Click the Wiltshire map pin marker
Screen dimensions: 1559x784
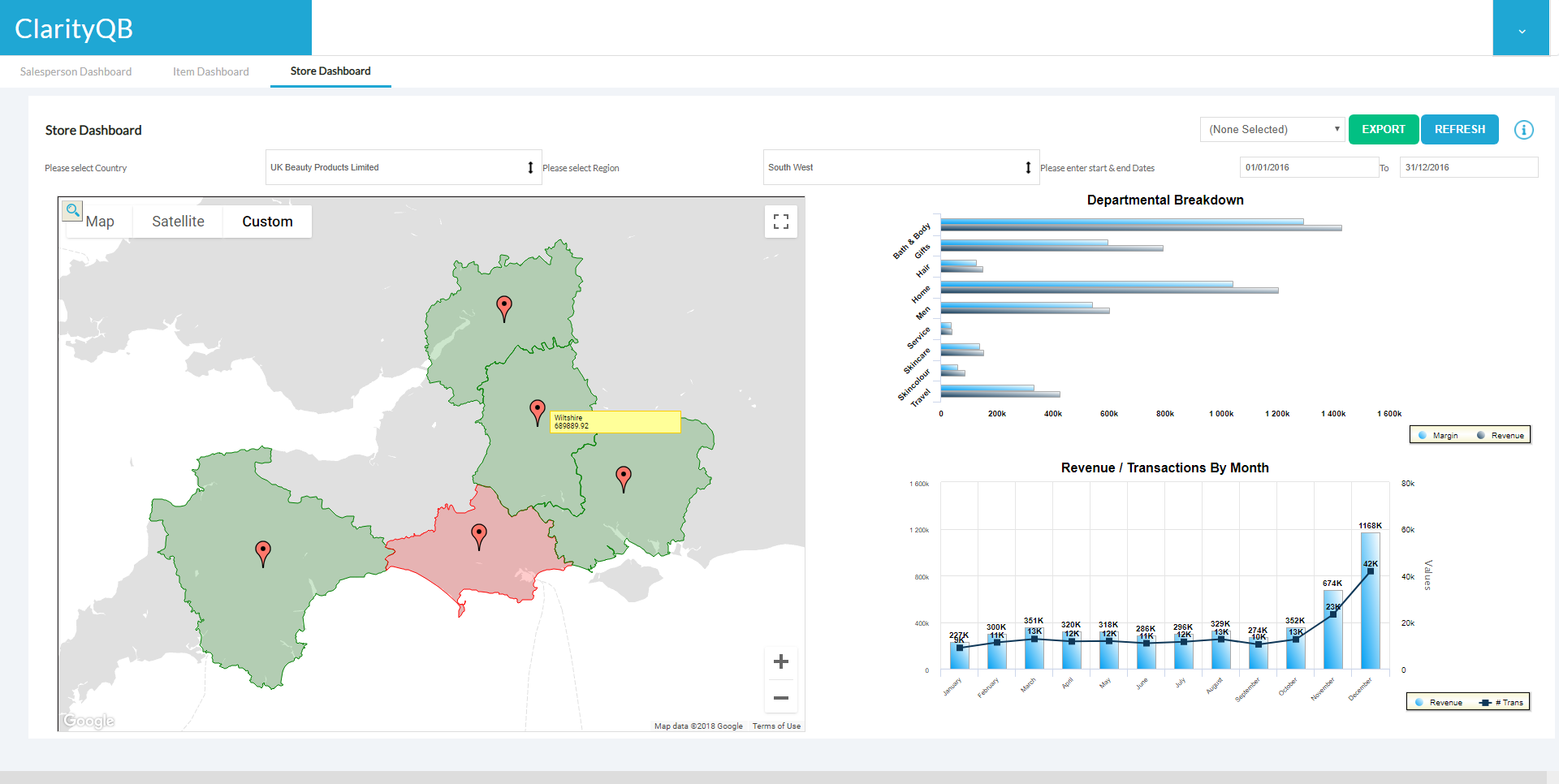(x=537, y=411)
